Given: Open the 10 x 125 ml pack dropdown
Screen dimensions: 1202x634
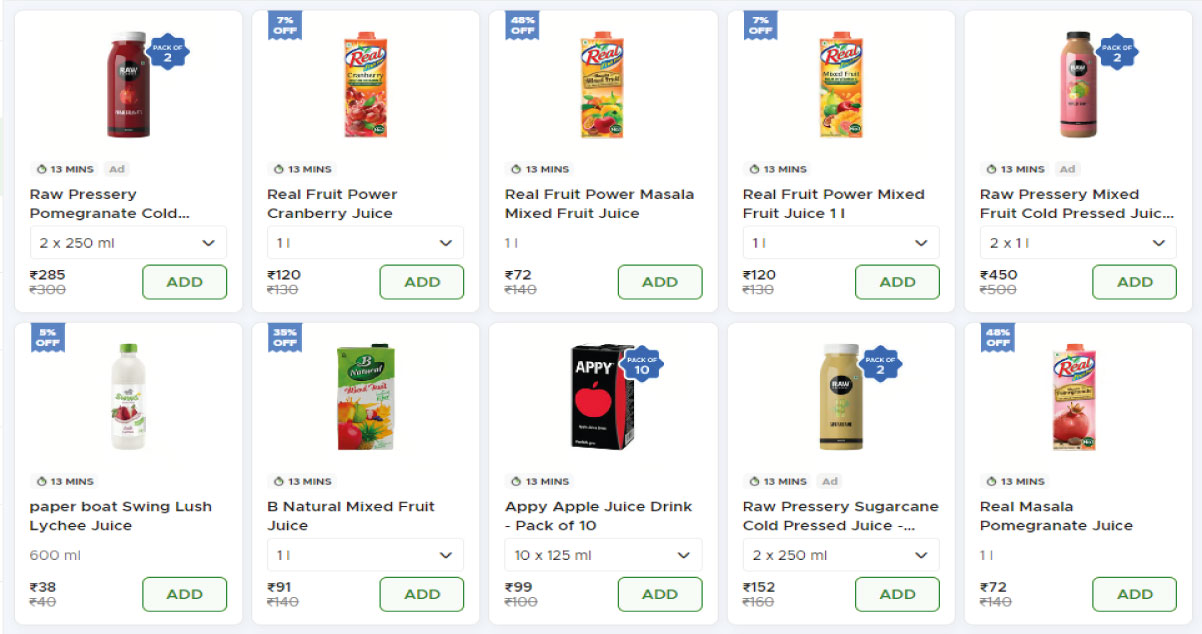Looking at the screenshot, I should (603, 555).
